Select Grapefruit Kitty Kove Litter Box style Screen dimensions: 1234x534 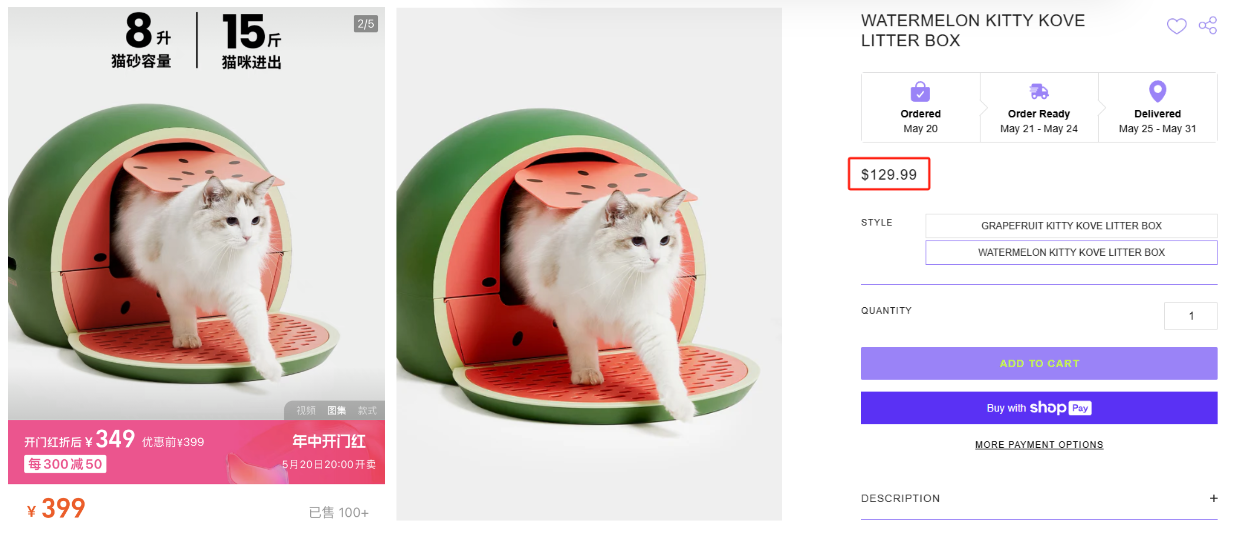pos(1071,226)
